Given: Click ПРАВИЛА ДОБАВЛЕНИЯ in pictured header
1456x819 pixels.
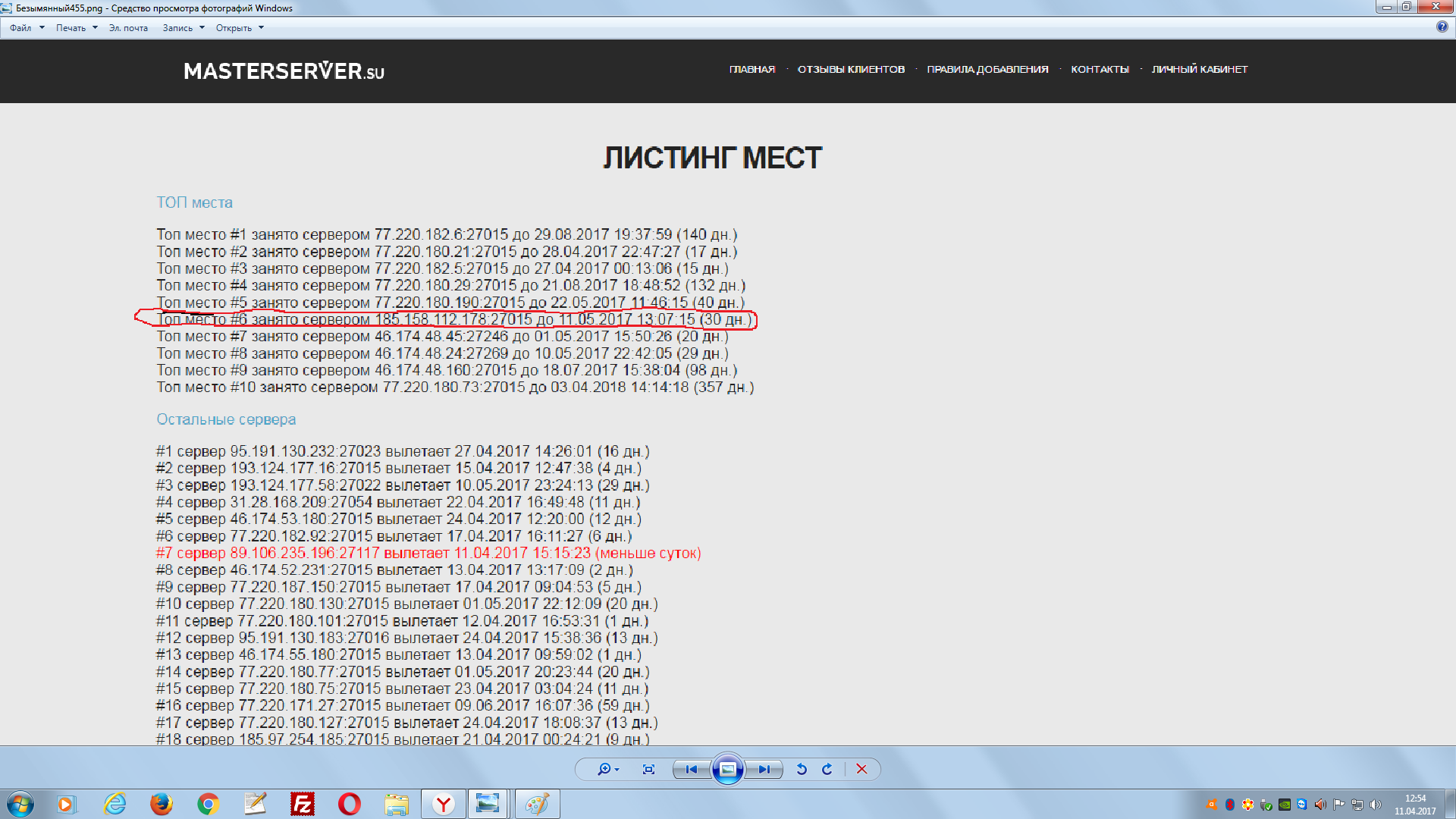Looking at the screenshot, I should 987,69.
